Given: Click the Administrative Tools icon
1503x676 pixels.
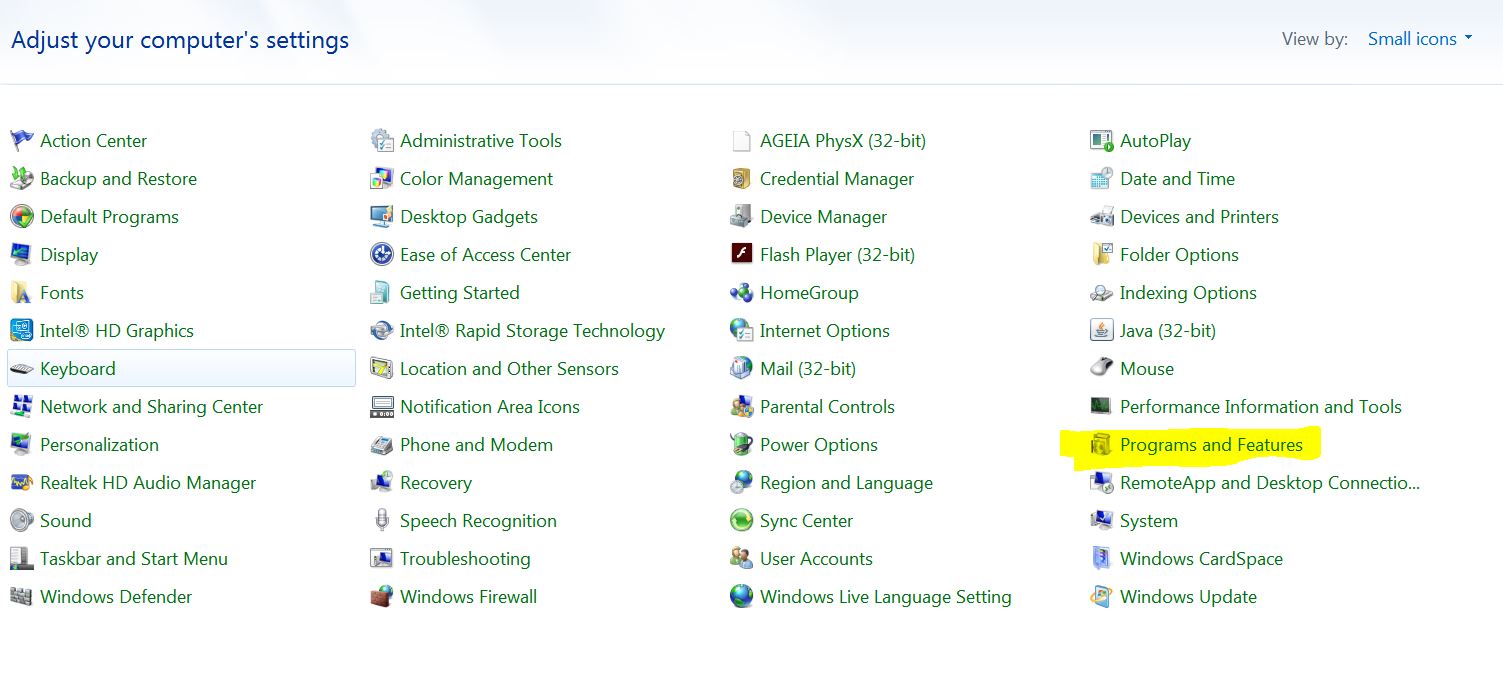Looking at the screenshot, I should [381, 141].
